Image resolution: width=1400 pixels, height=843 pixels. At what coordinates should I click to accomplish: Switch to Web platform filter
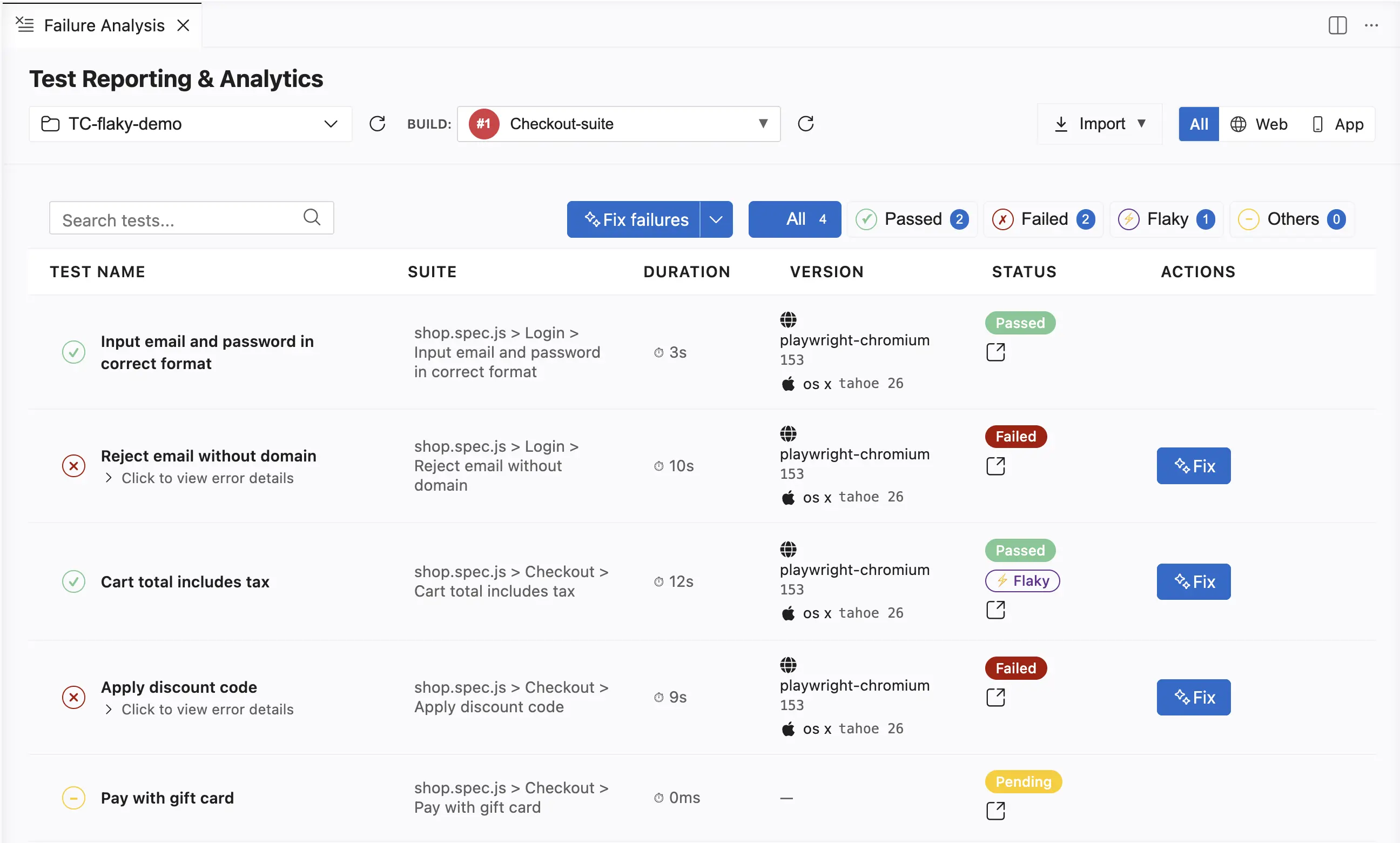coord(1258,124)
